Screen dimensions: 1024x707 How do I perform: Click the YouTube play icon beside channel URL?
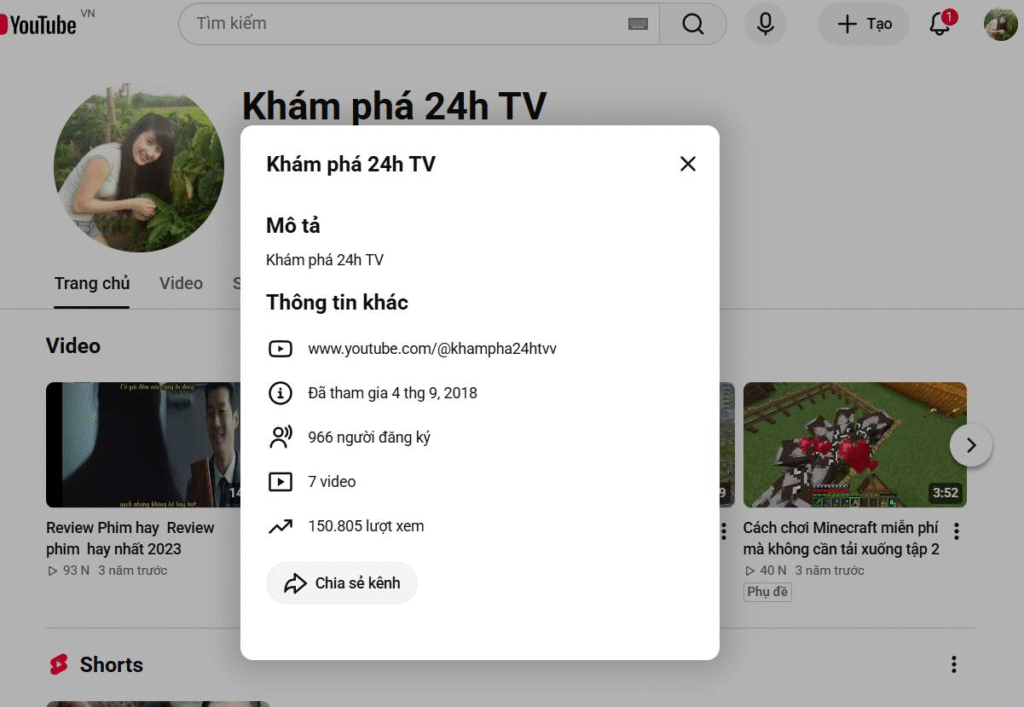[x=280, y=349]
